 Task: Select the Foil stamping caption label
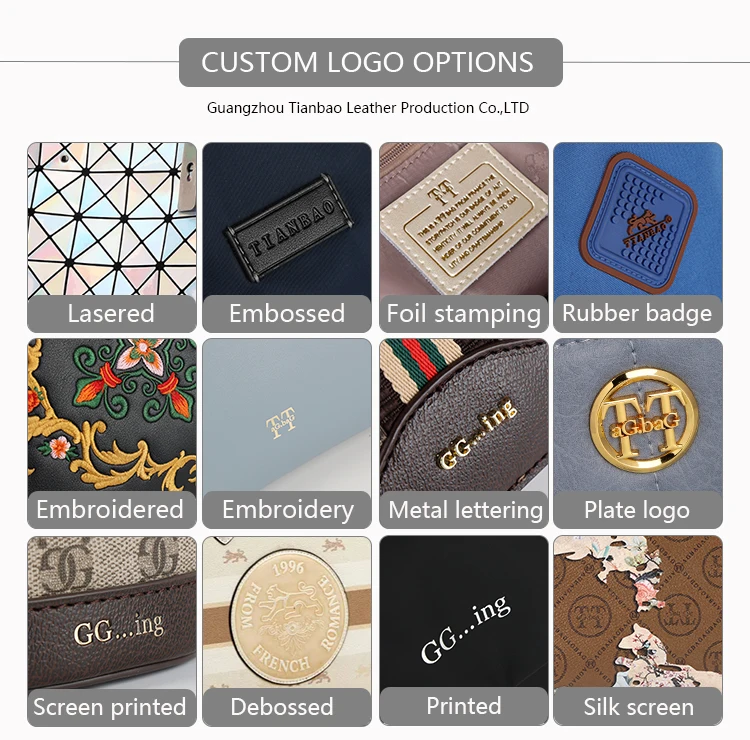pos(463,314)
